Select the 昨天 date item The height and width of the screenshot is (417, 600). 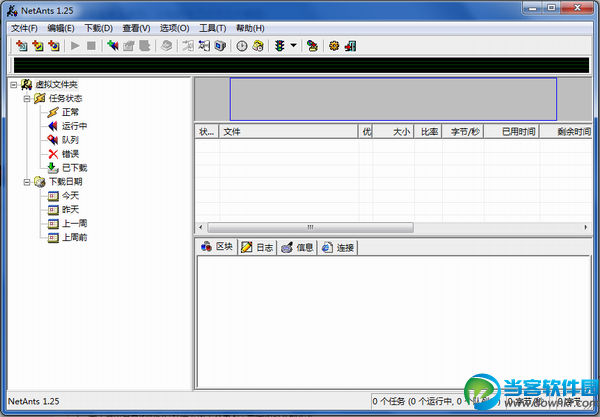70,210
